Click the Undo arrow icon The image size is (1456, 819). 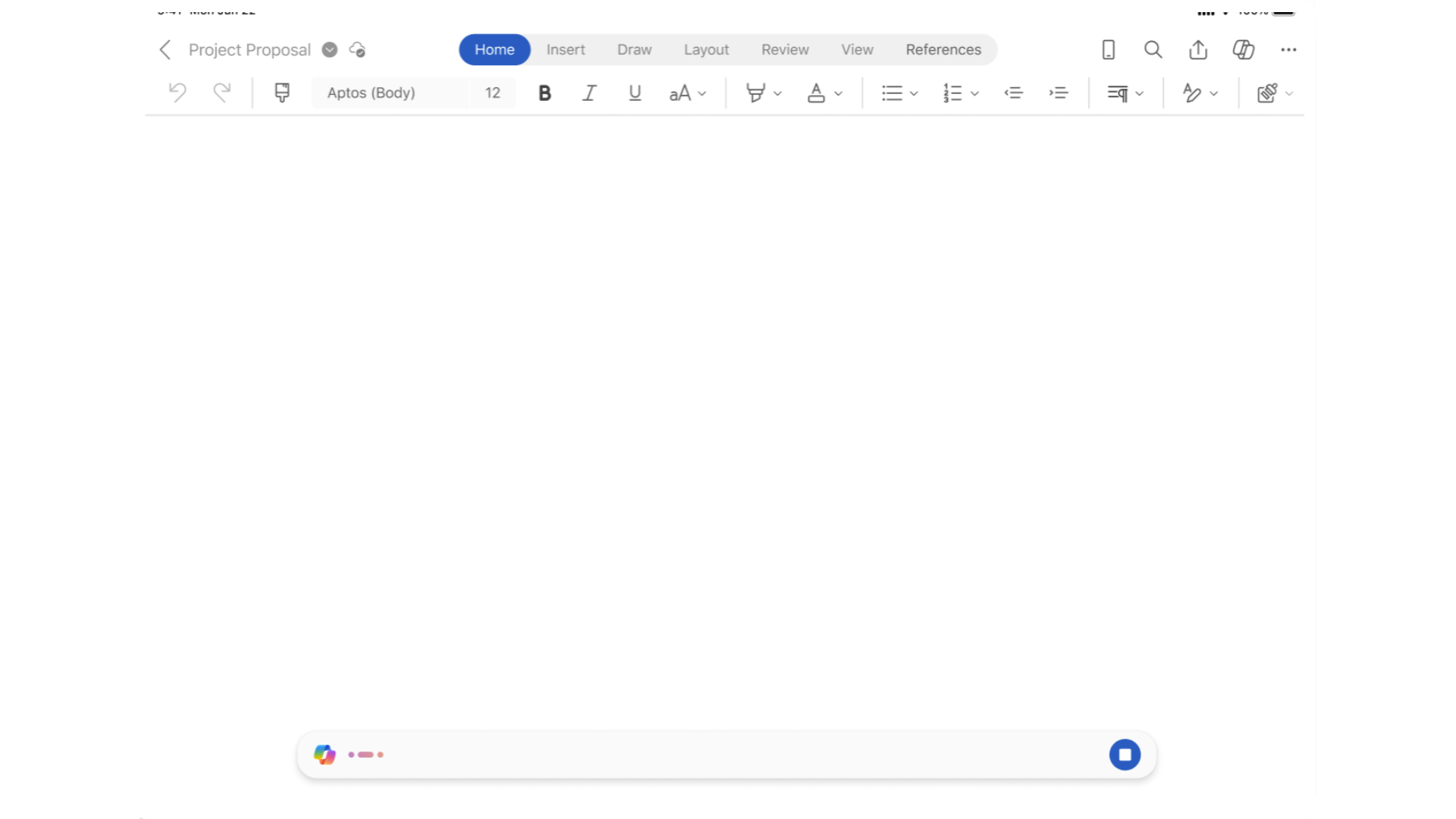[x=177, y=93]
